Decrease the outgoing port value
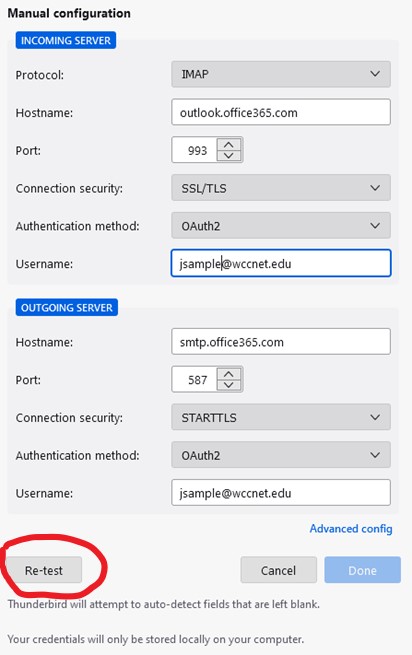Screen dimensions: 412x655 coord(229,385)
